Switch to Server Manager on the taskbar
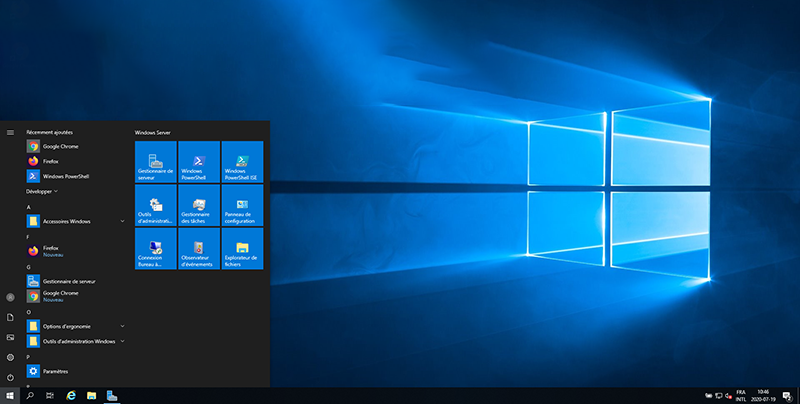The width and height of the screenshot is (800, 404). pyautogui.click(x=112, y=396)
